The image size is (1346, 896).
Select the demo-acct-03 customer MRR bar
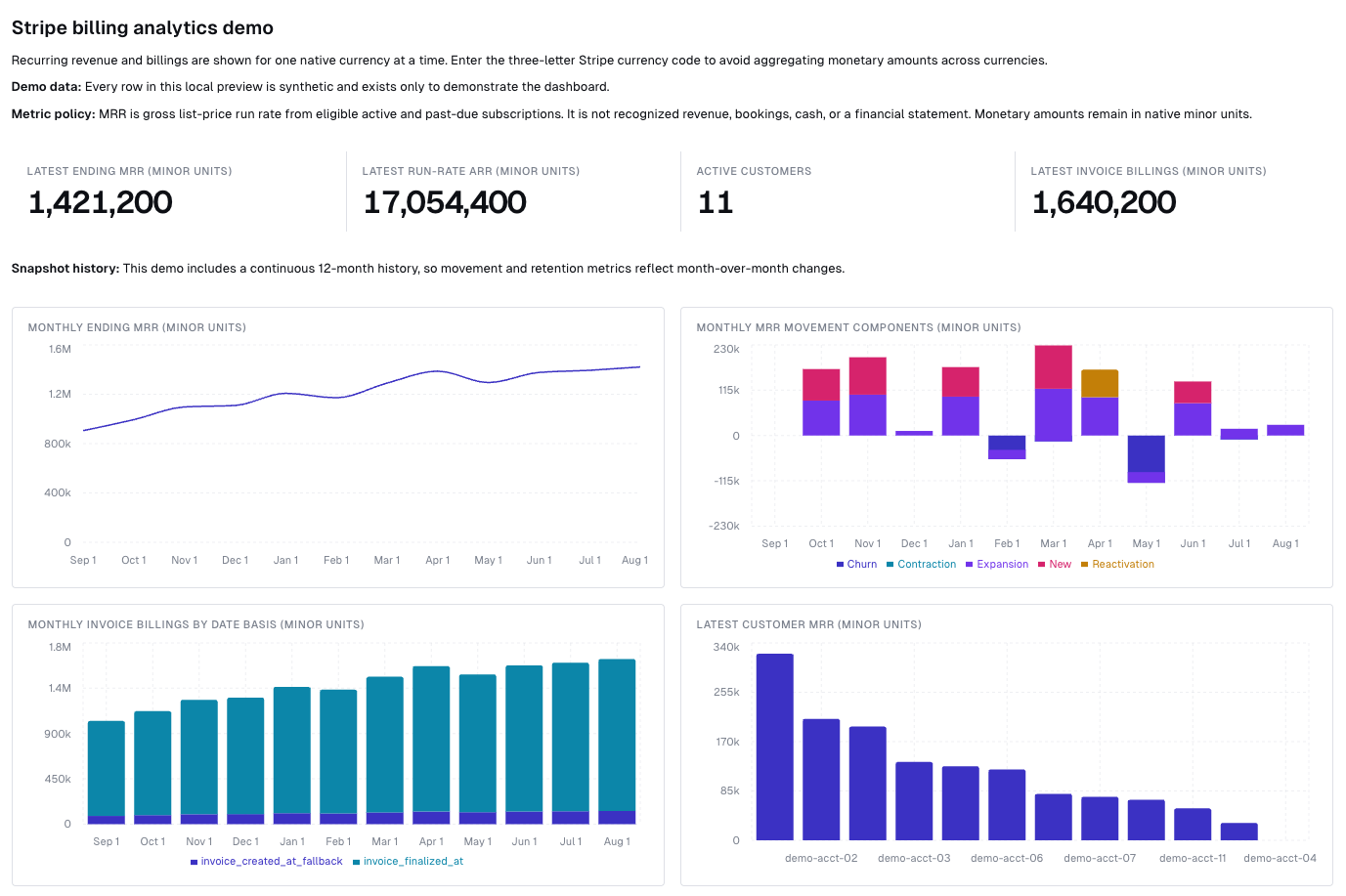tap(914, 801)
